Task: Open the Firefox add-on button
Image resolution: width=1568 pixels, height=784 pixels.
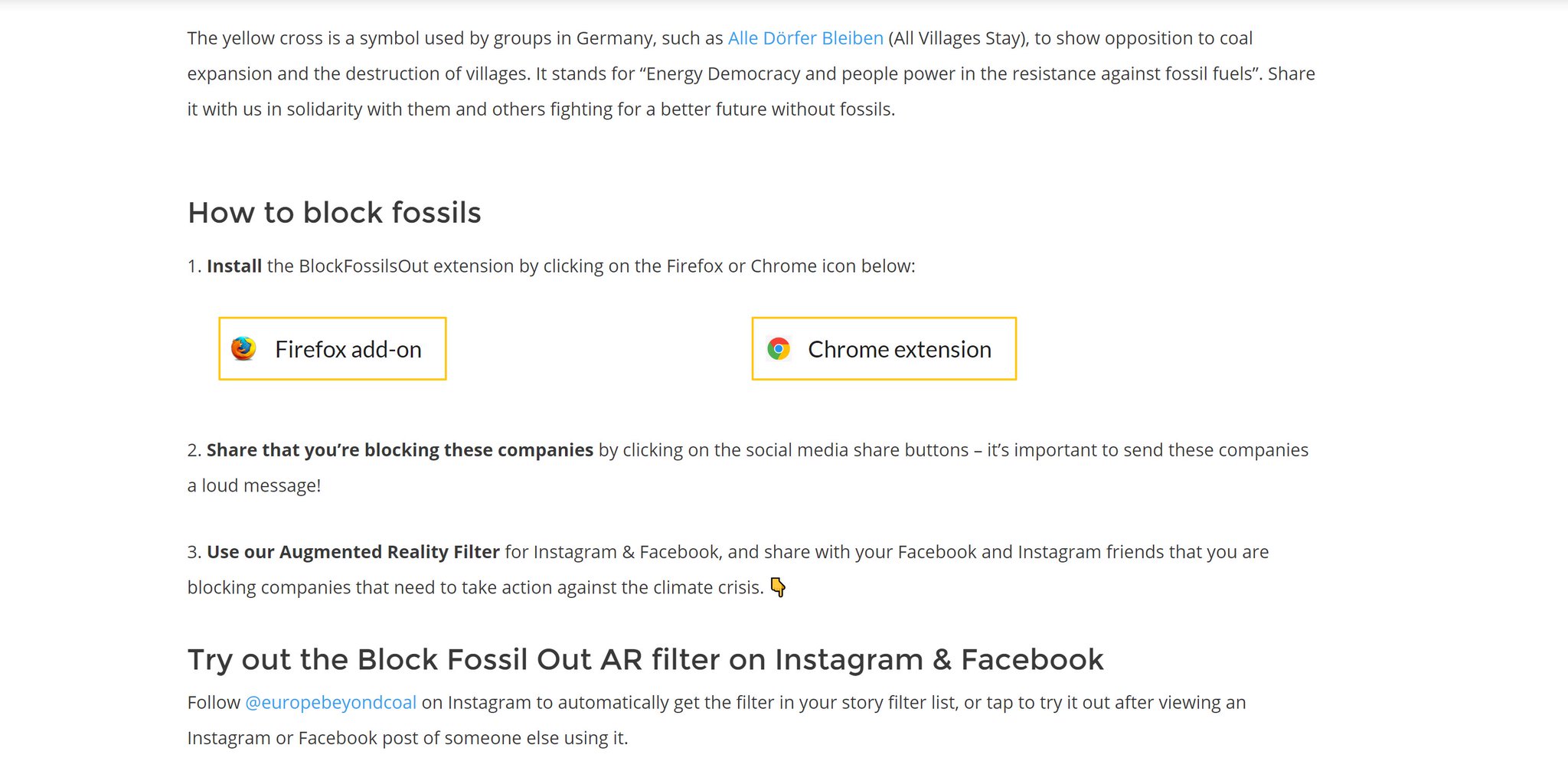Action: click(x=332, y=348)
